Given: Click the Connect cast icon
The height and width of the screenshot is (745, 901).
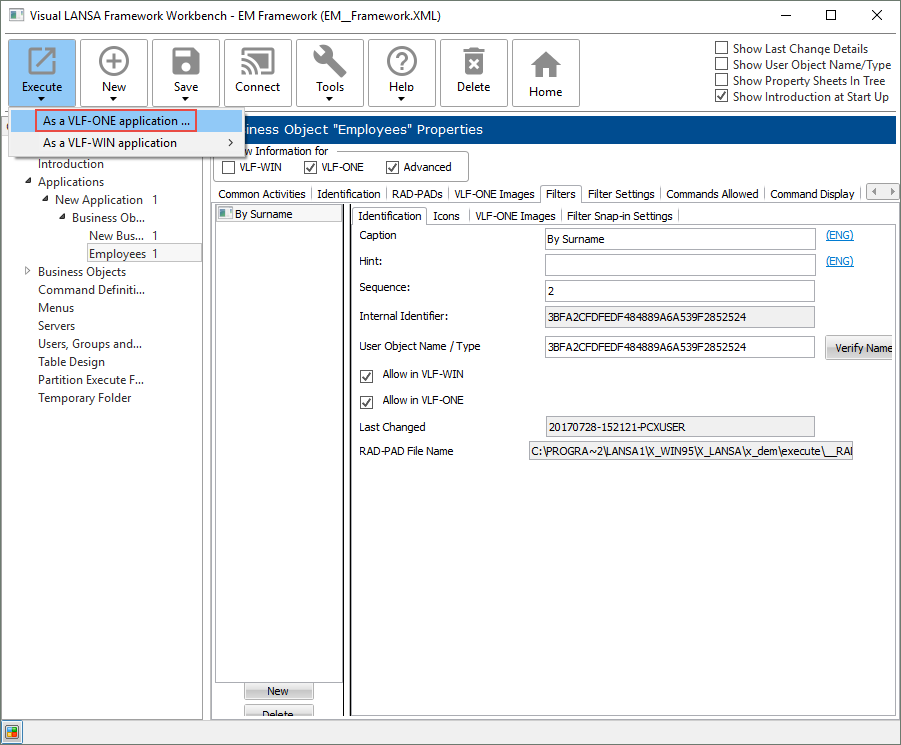Looking at the screenshot, I should click(x=258, y=64).
